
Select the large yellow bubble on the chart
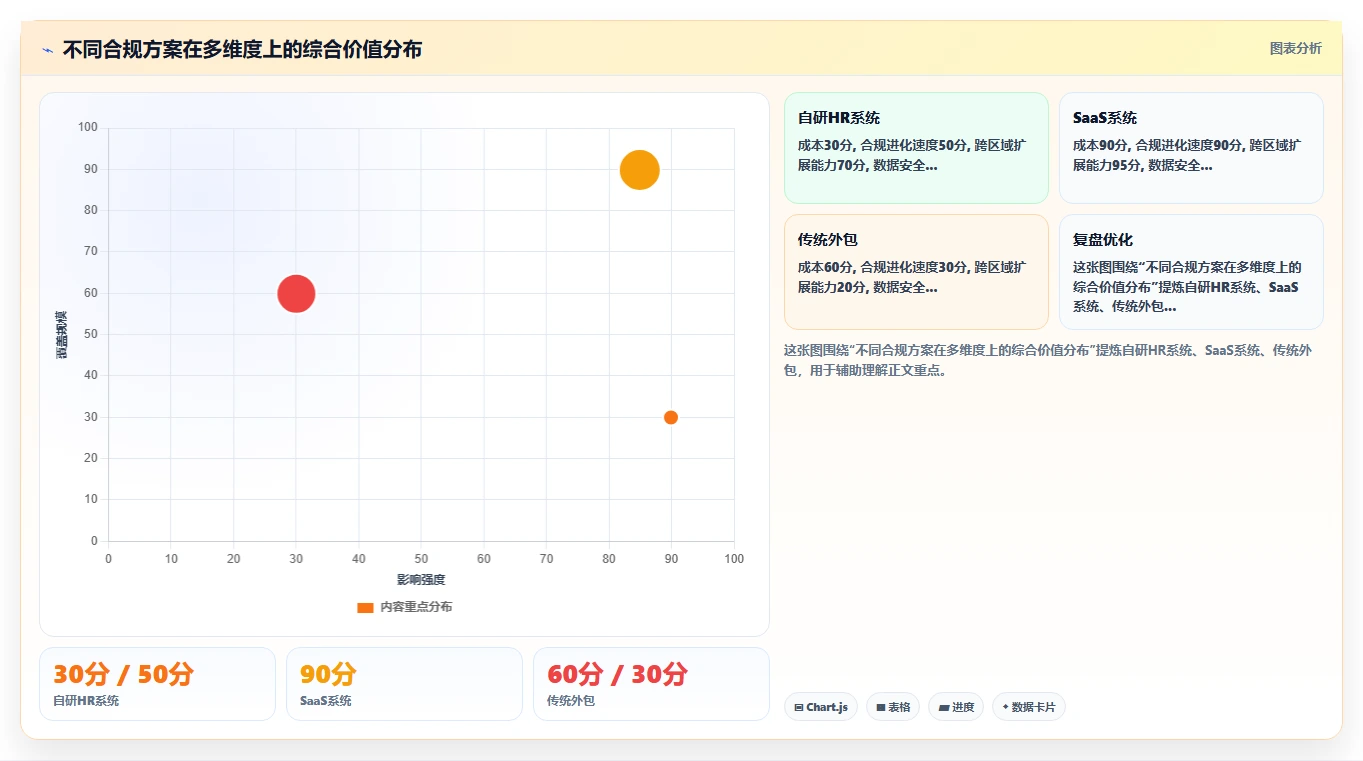pos(640,169)
